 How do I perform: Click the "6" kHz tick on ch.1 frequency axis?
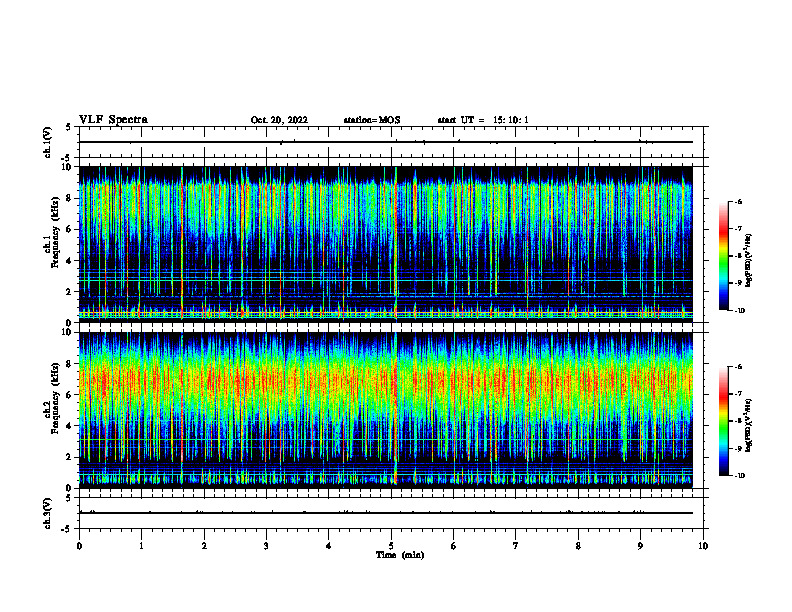70,229
